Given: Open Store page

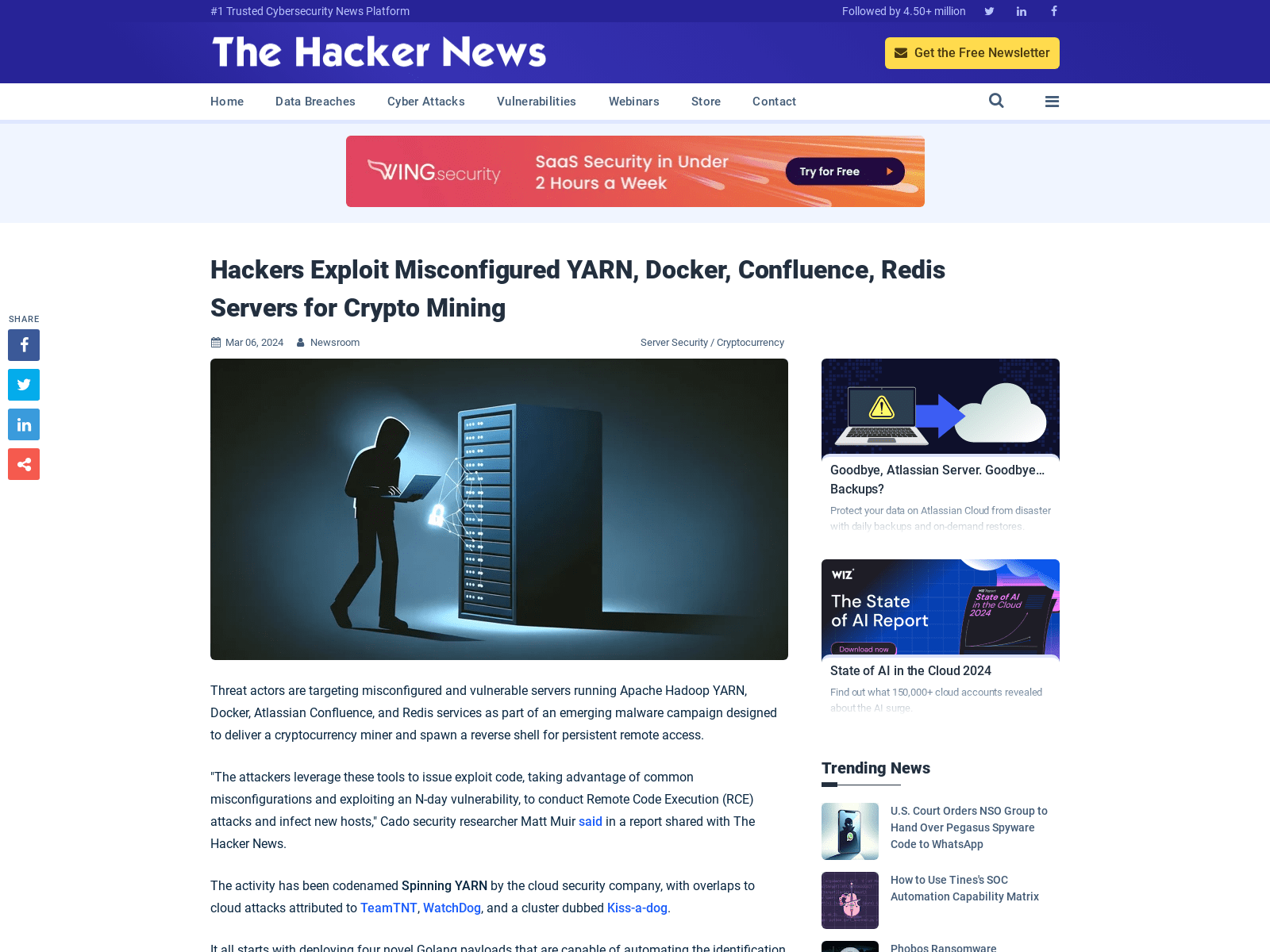Looking at the screenshot, I should 706,102.
